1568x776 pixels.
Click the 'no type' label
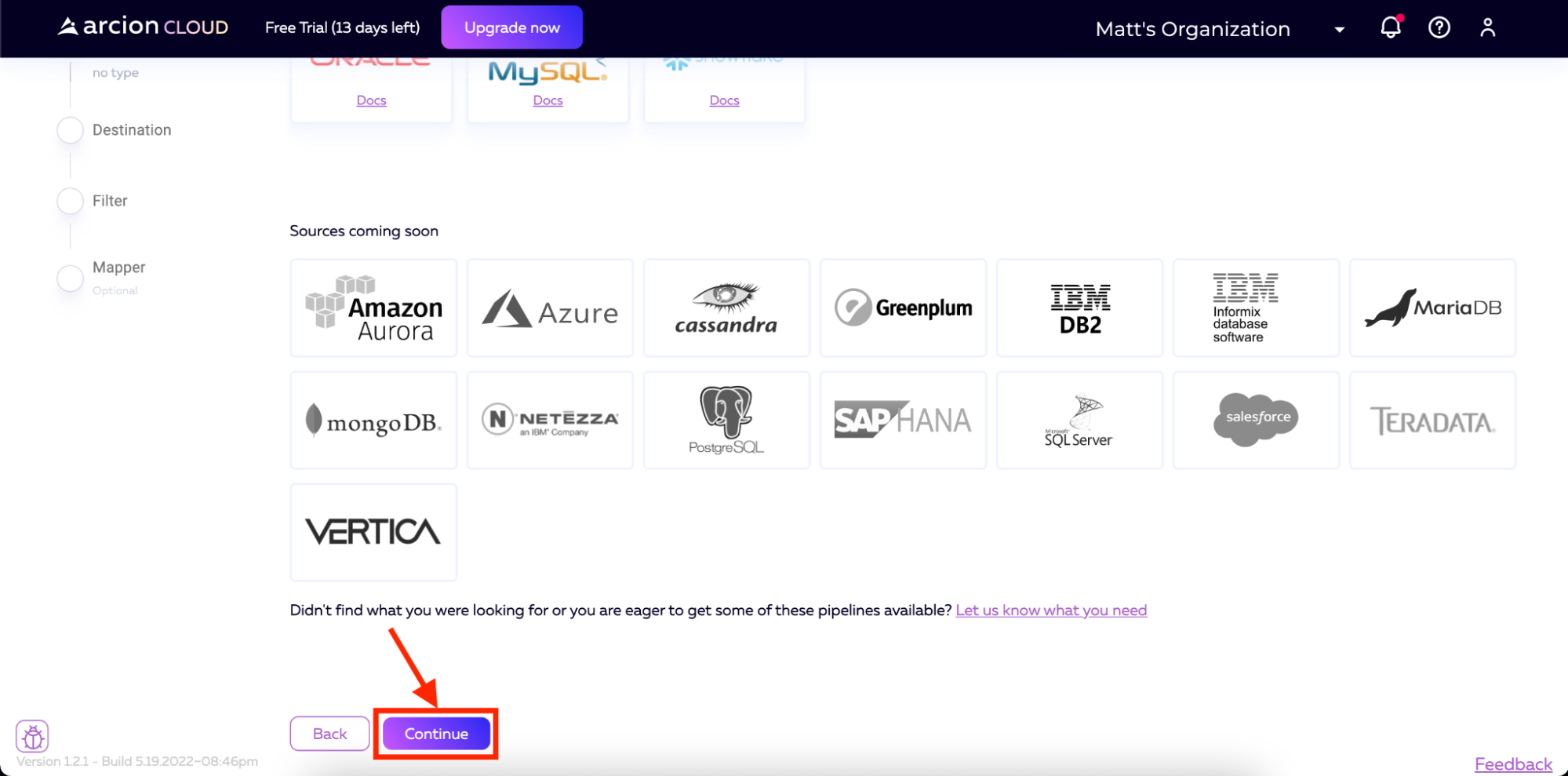(115, 72)
